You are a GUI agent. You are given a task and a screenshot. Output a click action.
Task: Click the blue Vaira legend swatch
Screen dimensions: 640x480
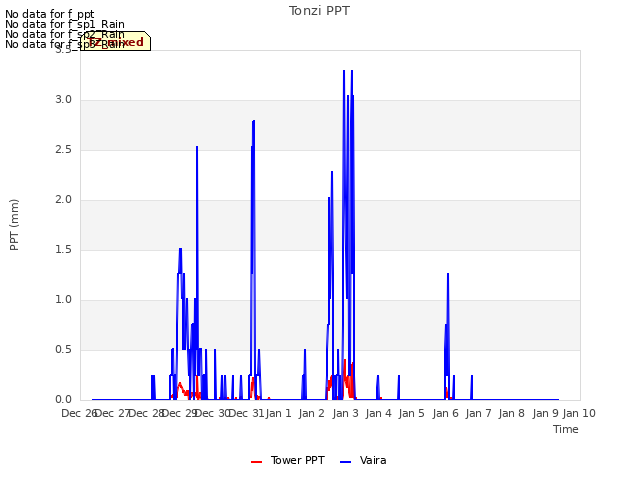pos(345,462)
